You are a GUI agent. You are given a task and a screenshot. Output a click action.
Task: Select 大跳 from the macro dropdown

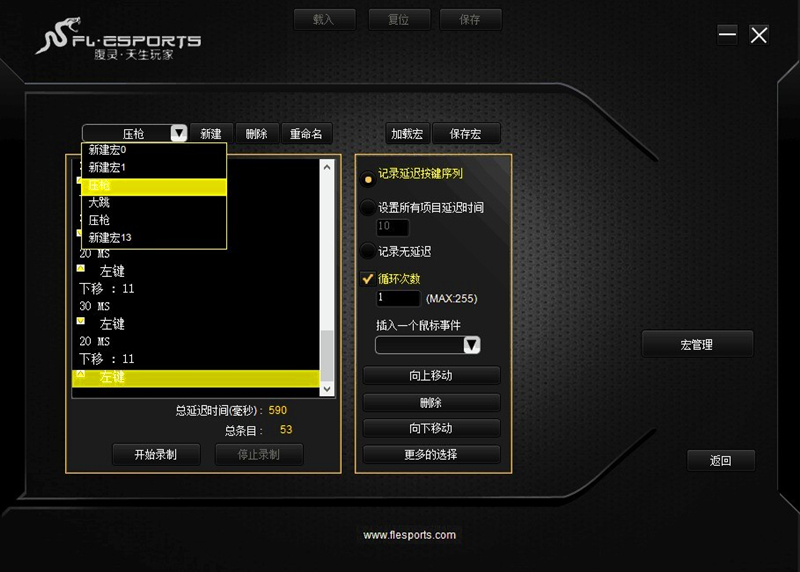[x=154, y=203]
